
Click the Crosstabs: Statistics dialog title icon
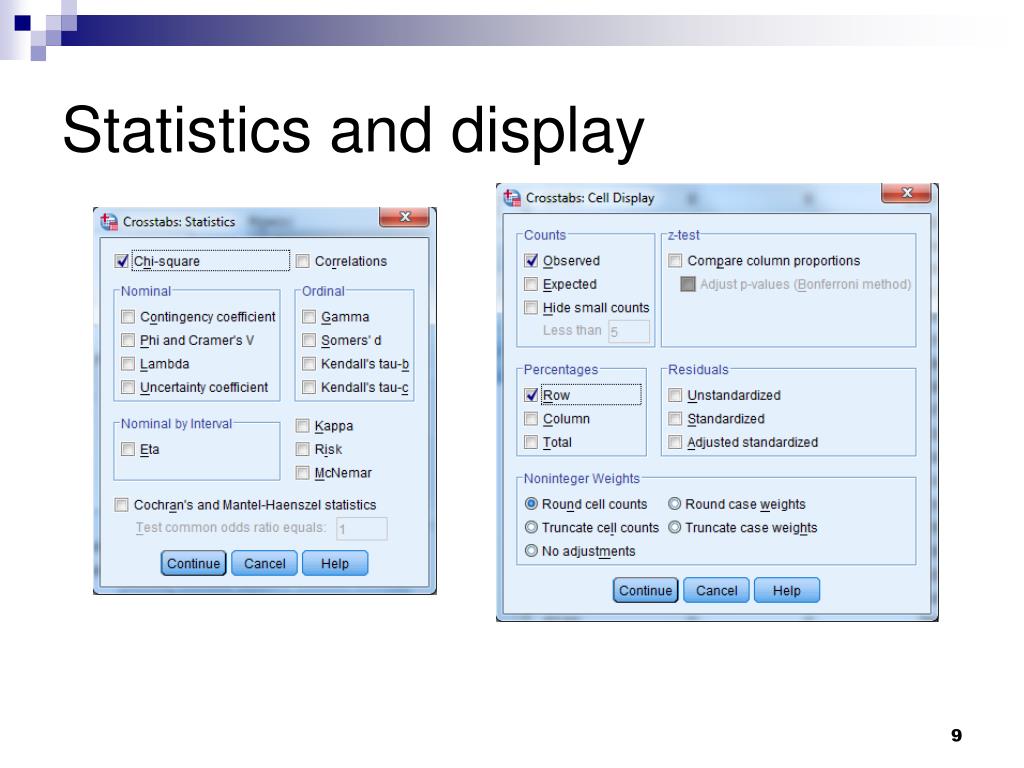point(109,222)
